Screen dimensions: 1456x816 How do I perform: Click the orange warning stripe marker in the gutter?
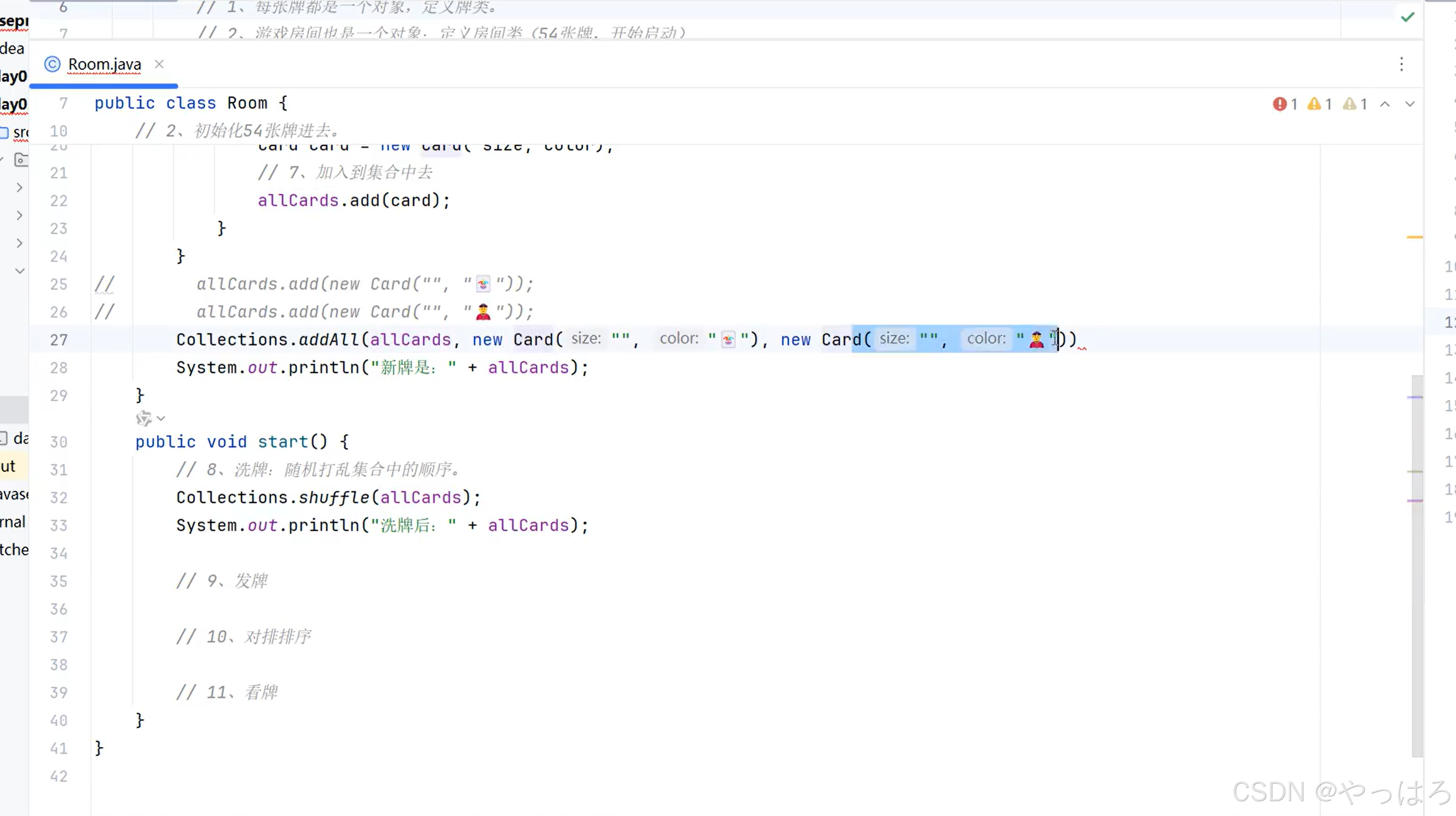pos(1414,237)
